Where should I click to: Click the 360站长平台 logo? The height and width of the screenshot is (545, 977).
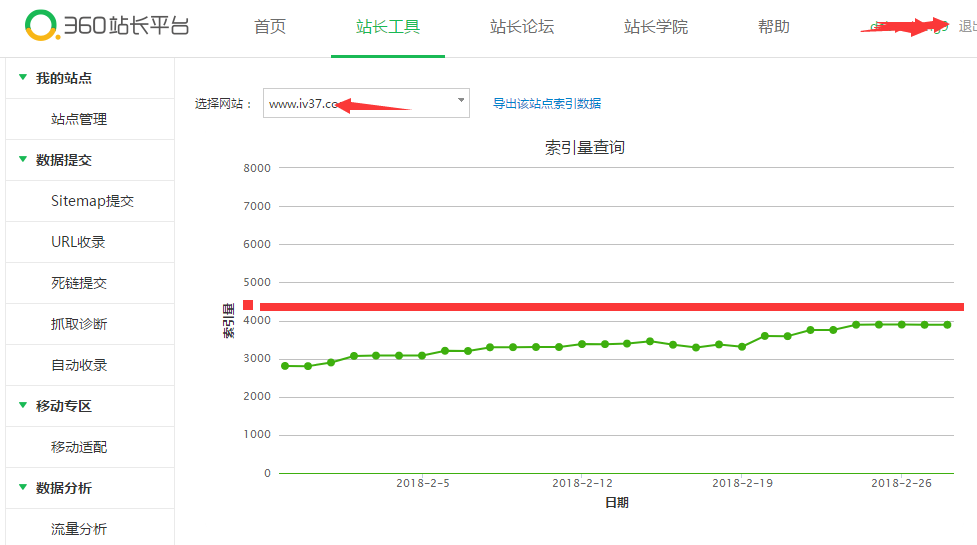click(x=107, y=26)
